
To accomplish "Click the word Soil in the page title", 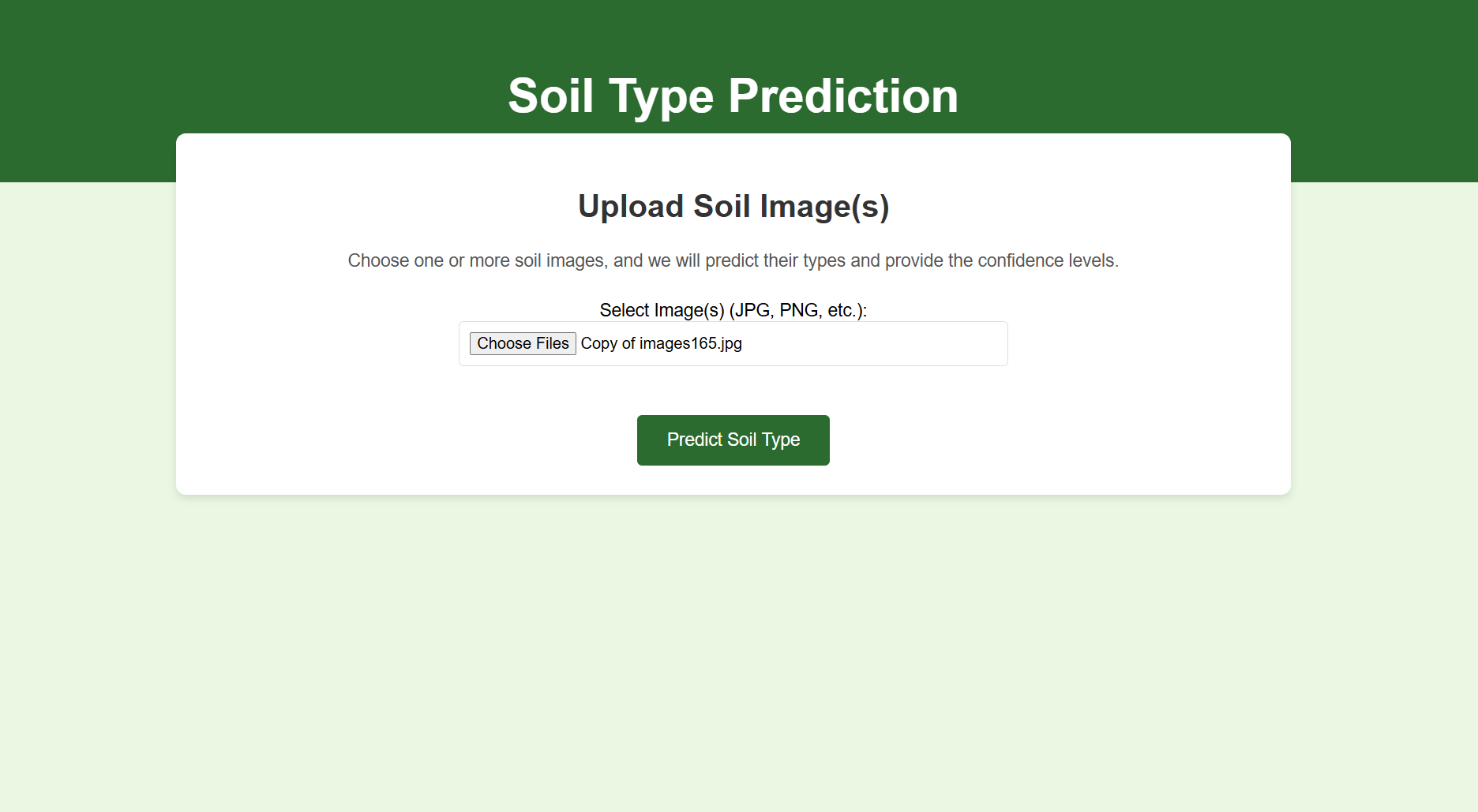I will (550, 96).
